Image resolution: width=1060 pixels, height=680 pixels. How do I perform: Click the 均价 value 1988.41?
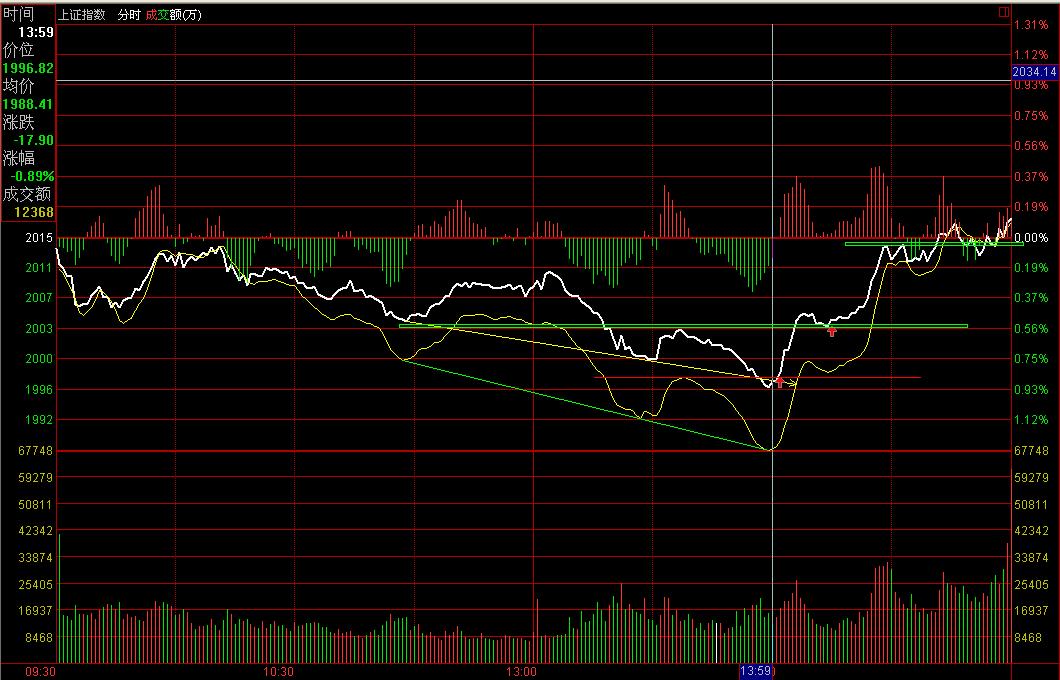28,104
